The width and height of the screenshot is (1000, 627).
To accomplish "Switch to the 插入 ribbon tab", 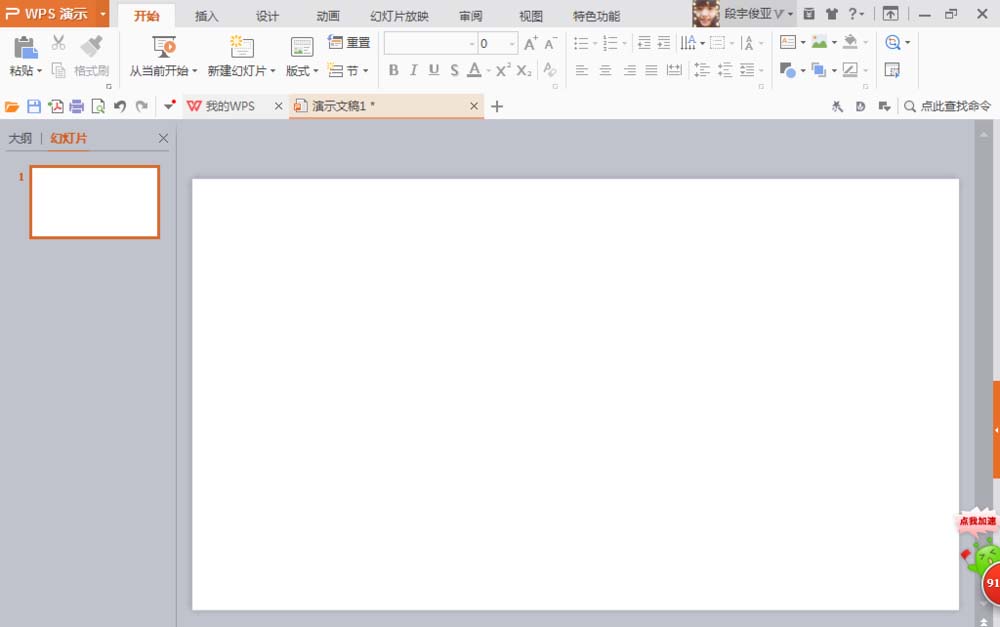I will pyautogui.click(x=207, y=16).
